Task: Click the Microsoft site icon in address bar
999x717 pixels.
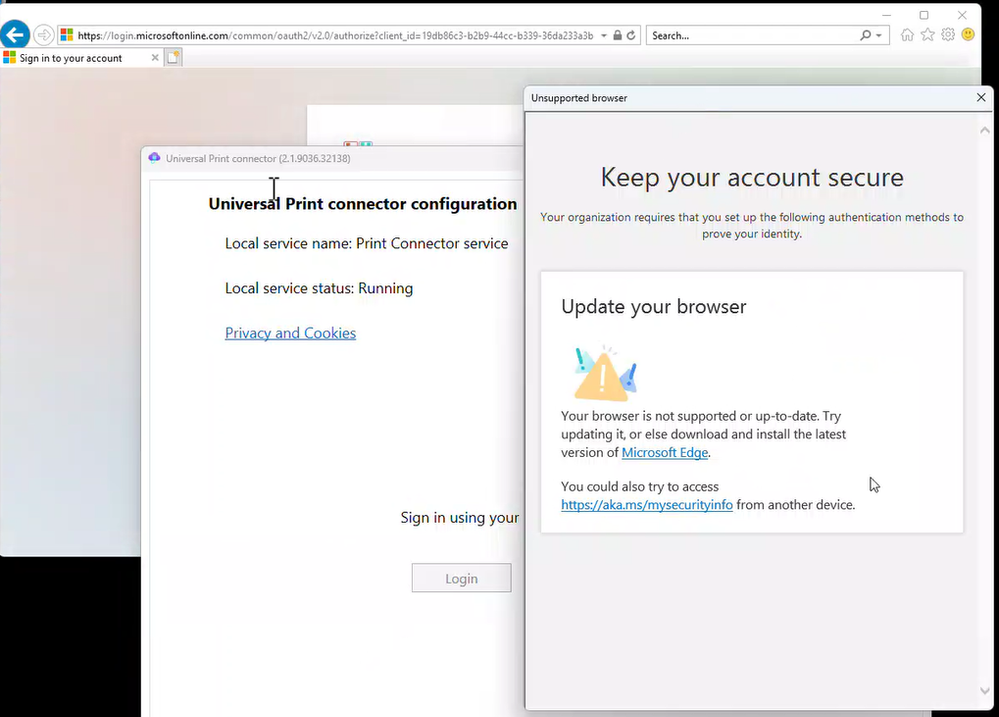Action: 67,35
